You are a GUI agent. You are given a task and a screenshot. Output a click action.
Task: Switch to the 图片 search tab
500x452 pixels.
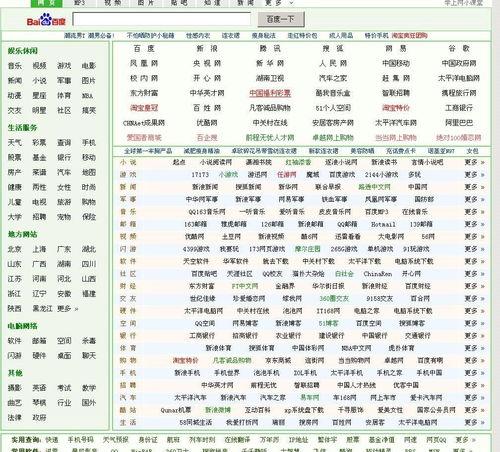(146, 3)
